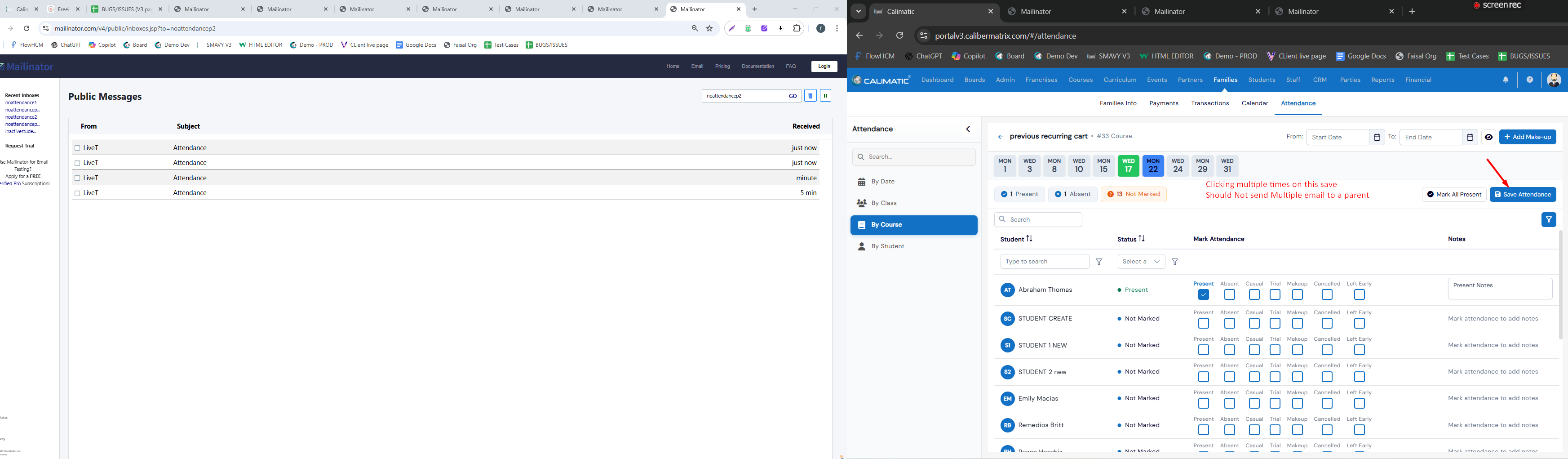1568x459 pixels.
Task: Check Absent for Abraham Thomas
Action: pos(1230,294)
